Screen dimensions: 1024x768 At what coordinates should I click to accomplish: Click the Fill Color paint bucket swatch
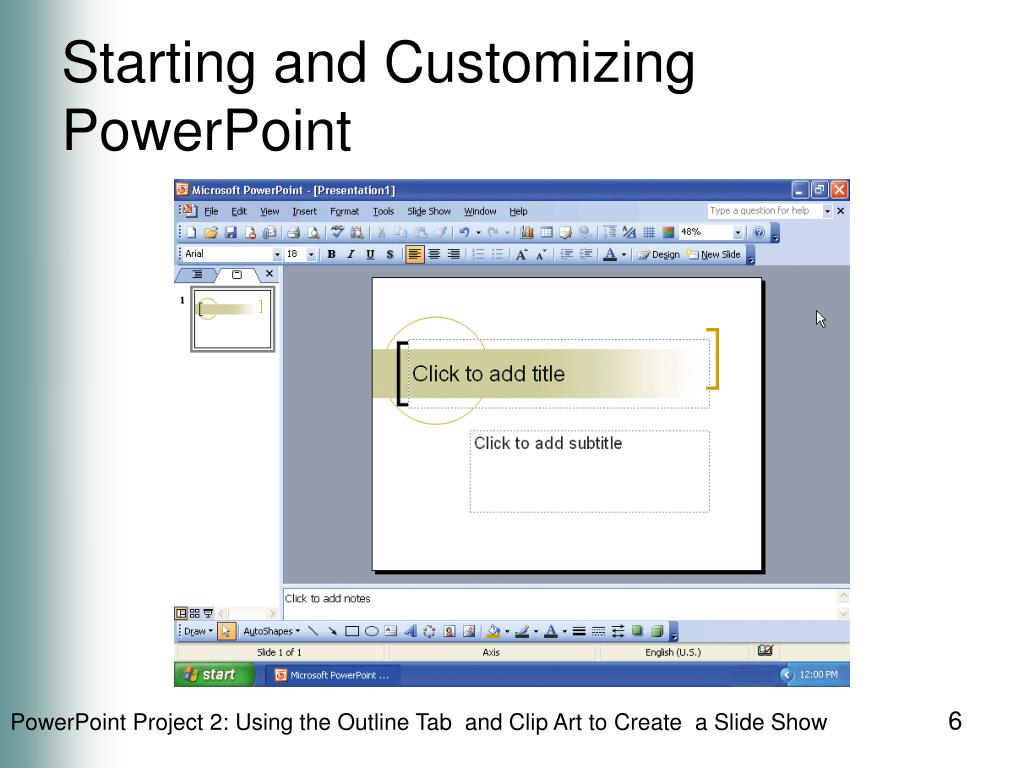pos(494,631)
